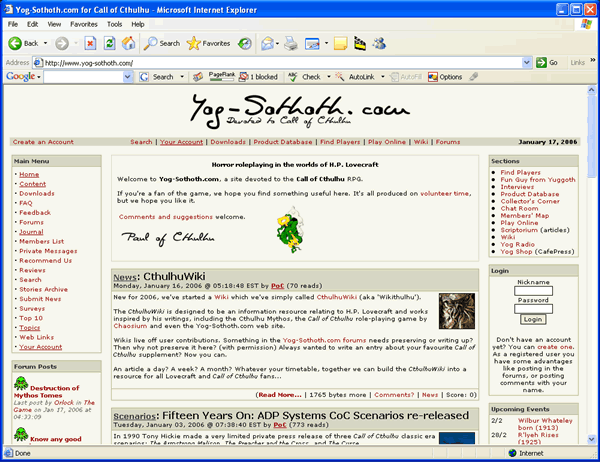Click the Login button
This screenshot has width=600, height=462.
point(533,319)
